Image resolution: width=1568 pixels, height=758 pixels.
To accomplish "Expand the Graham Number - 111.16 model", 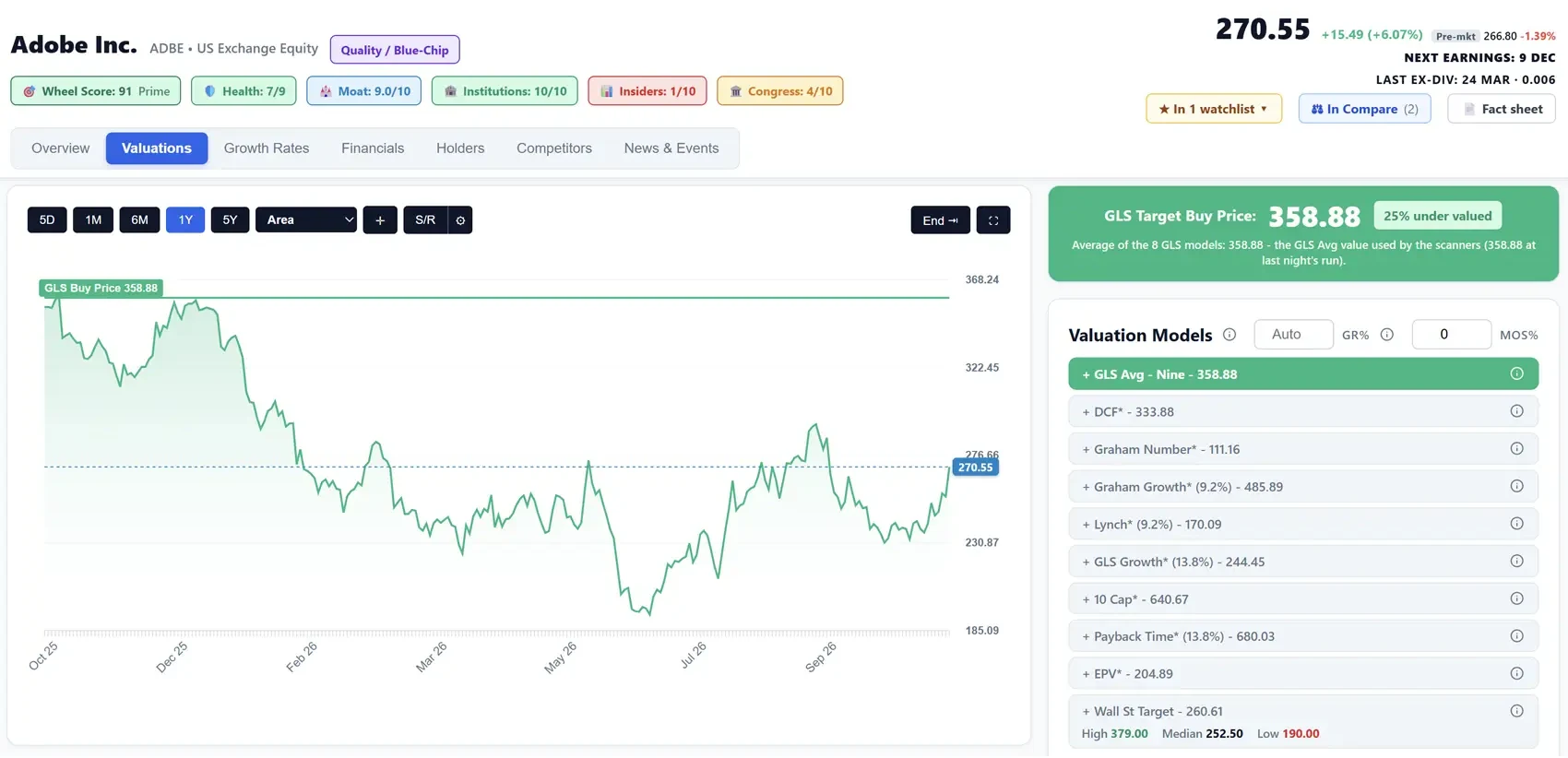I will 1302,449.
